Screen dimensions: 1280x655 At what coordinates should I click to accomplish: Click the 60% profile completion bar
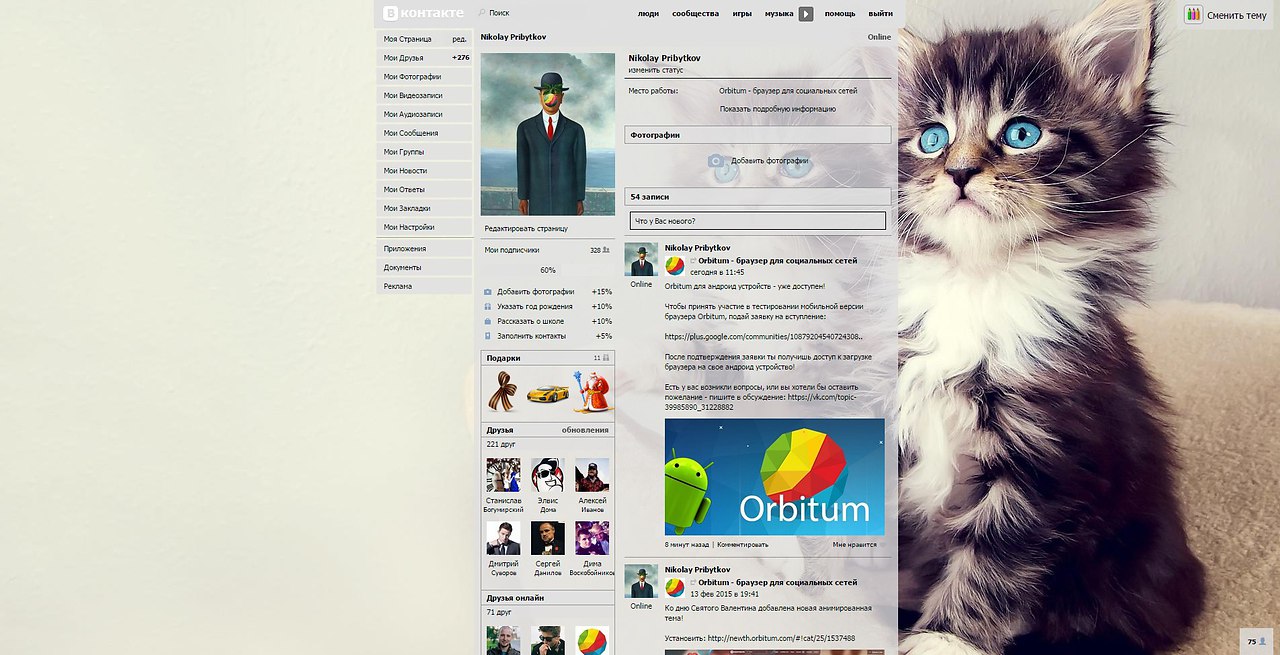tap(548, 270)
